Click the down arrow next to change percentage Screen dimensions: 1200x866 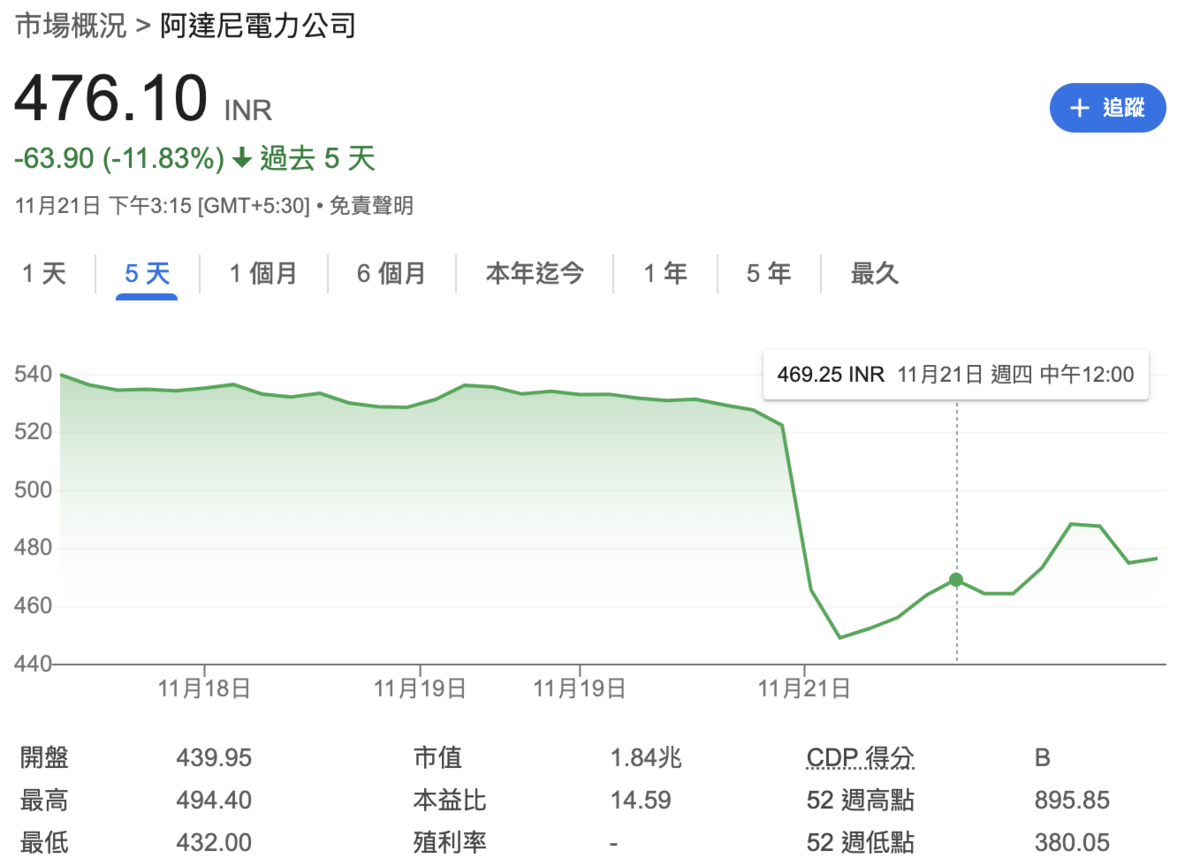click(241, 158)
